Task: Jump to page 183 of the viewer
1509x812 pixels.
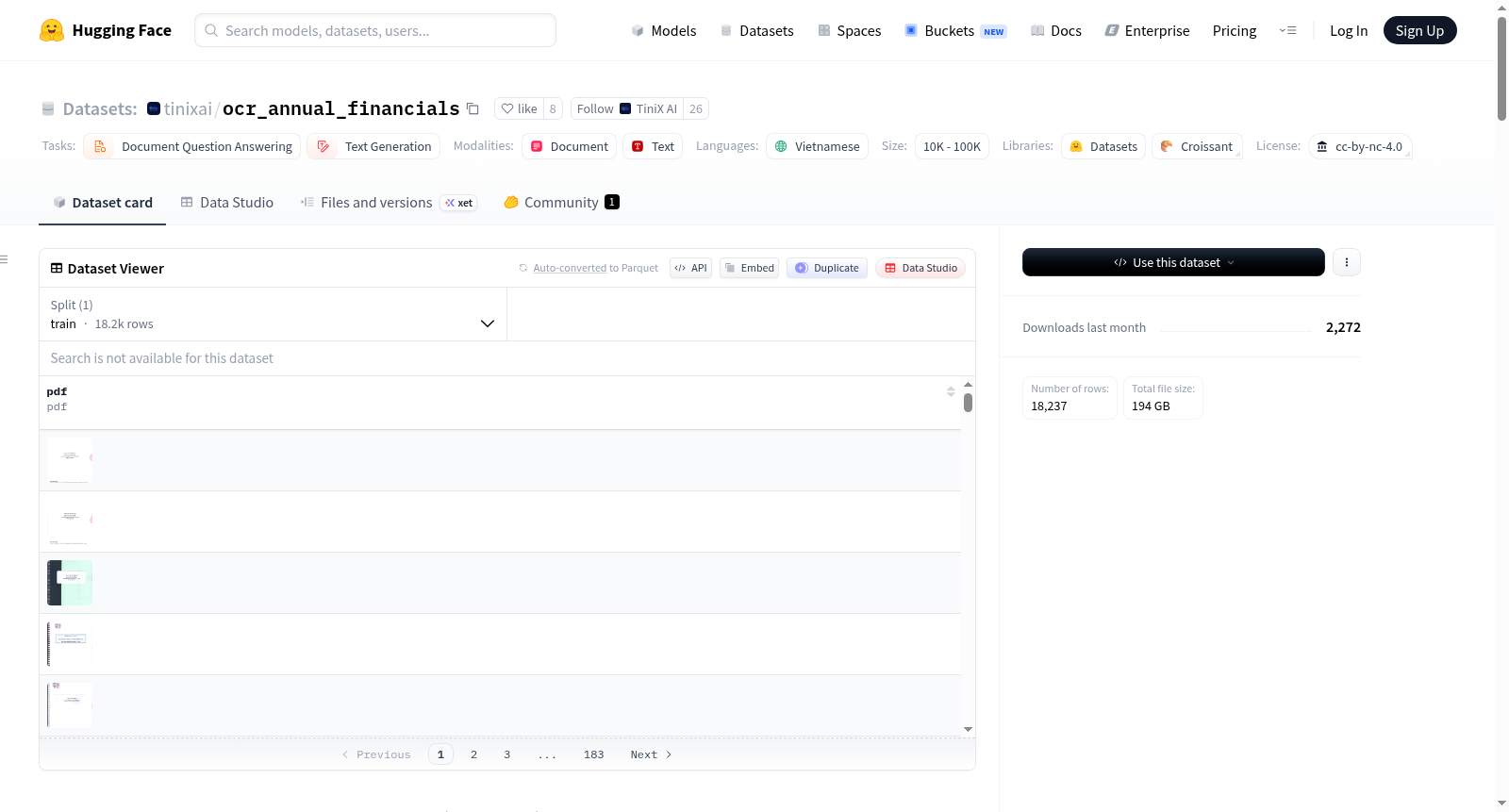Action: click(593, 754)
